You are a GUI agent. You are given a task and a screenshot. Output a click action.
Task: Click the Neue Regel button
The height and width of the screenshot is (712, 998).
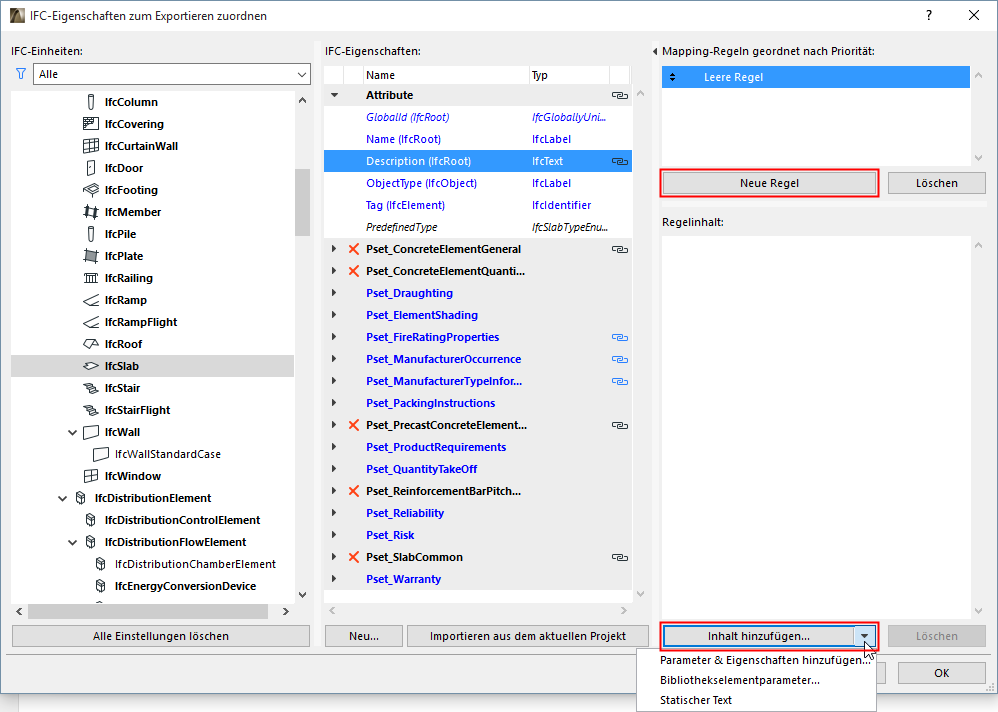click(x=770, y=183)
